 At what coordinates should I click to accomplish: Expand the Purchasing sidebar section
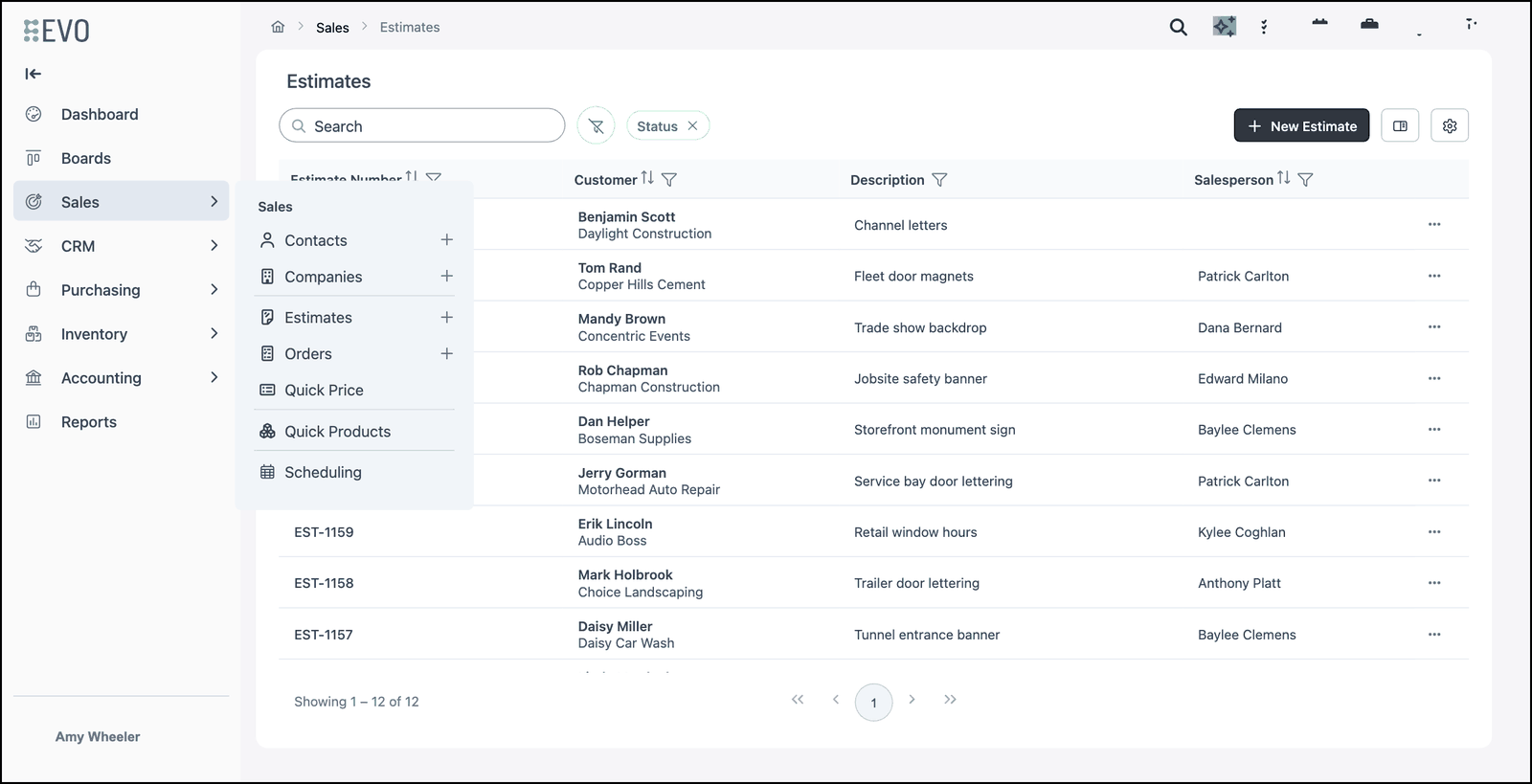click(122, 290)
